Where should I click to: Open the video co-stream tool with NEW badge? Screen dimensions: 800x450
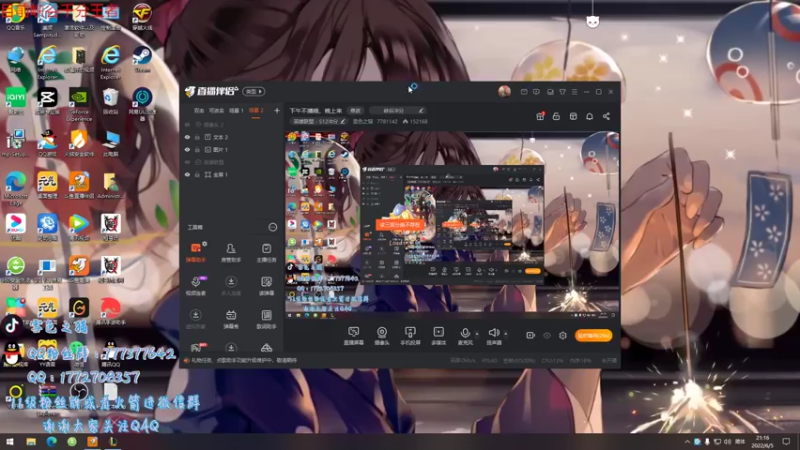click(x=196, y=286)
